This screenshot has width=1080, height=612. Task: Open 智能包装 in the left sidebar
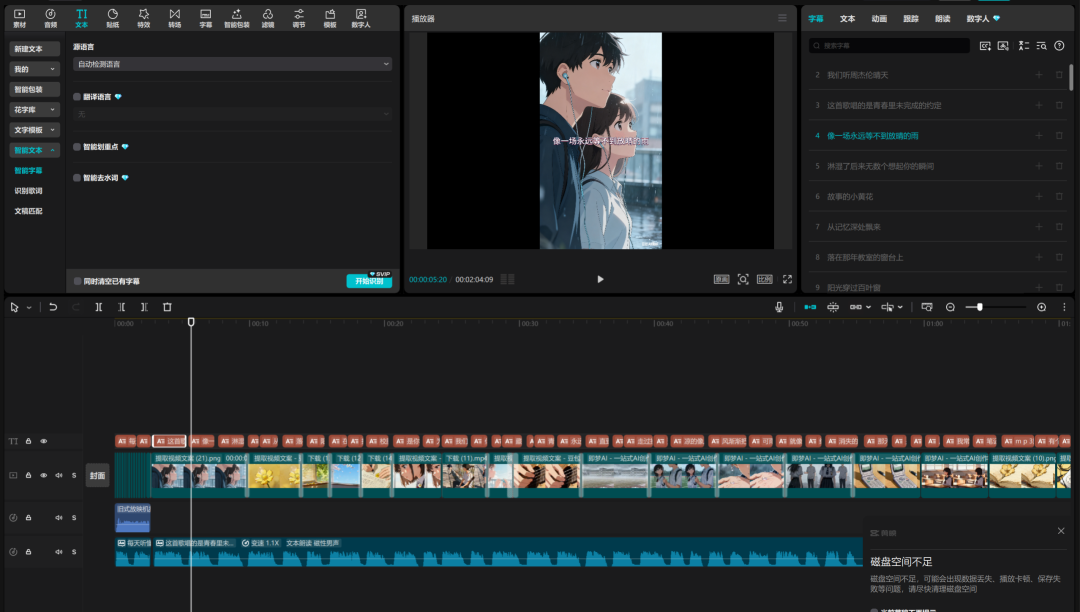34,89
